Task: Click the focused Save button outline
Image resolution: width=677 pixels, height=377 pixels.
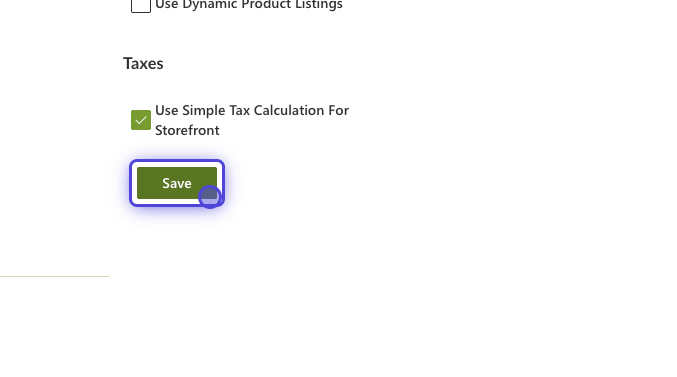Action: tap(177, 183)
